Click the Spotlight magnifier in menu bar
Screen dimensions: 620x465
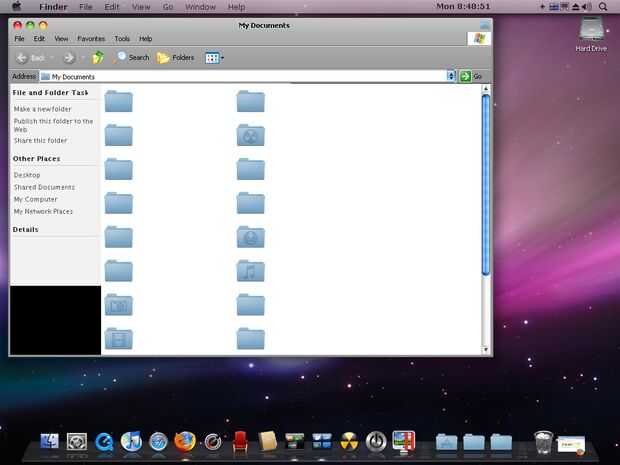(x=603, y=7)
